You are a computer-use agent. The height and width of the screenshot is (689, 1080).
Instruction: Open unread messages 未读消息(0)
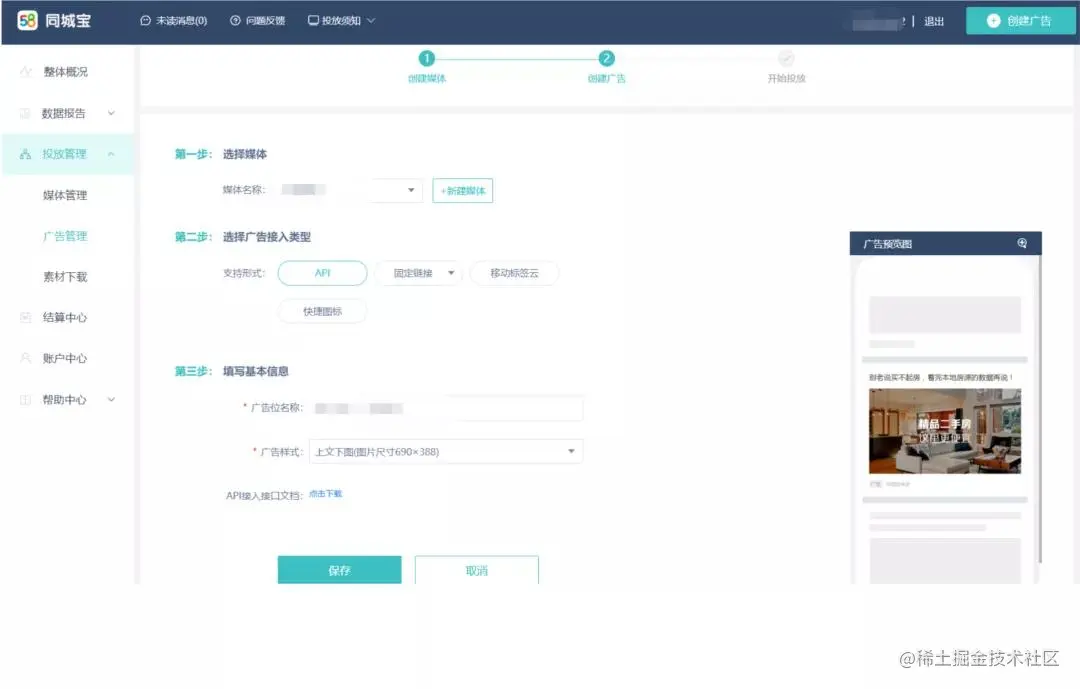[x=174, y=21]
